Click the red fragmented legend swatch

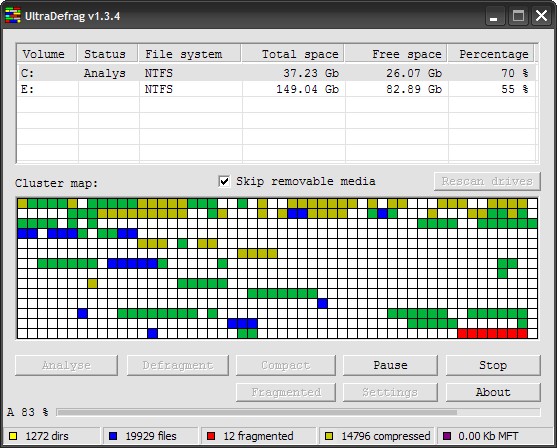[211, 436]
